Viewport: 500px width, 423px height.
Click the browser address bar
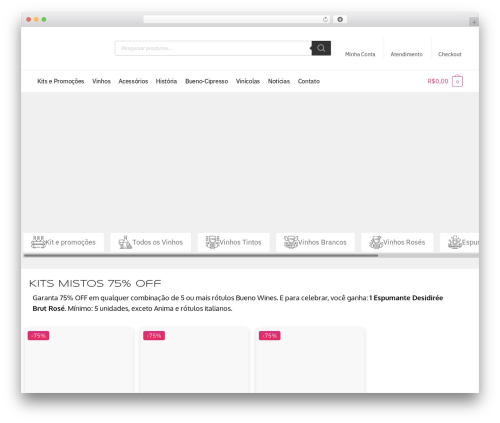click(x=237, y=20)
